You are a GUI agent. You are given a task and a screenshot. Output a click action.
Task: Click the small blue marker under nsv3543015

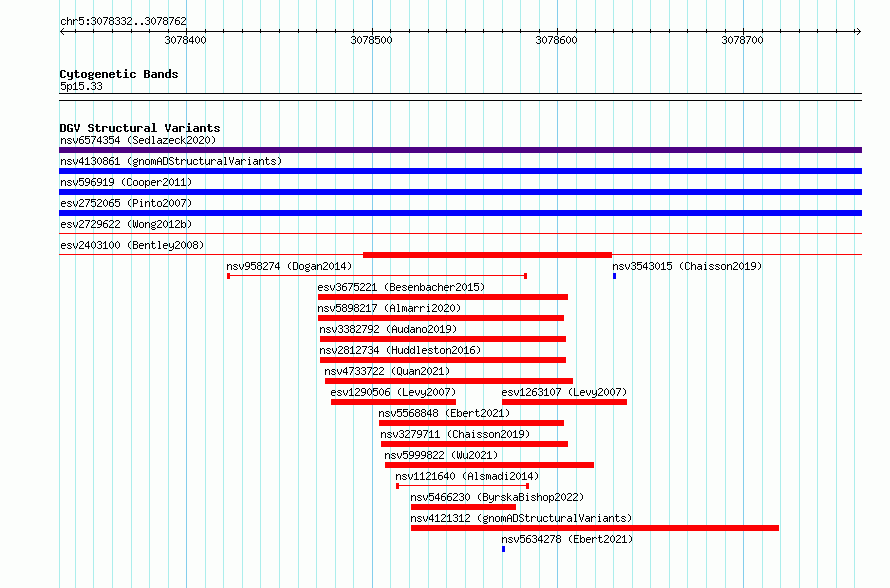615,276
